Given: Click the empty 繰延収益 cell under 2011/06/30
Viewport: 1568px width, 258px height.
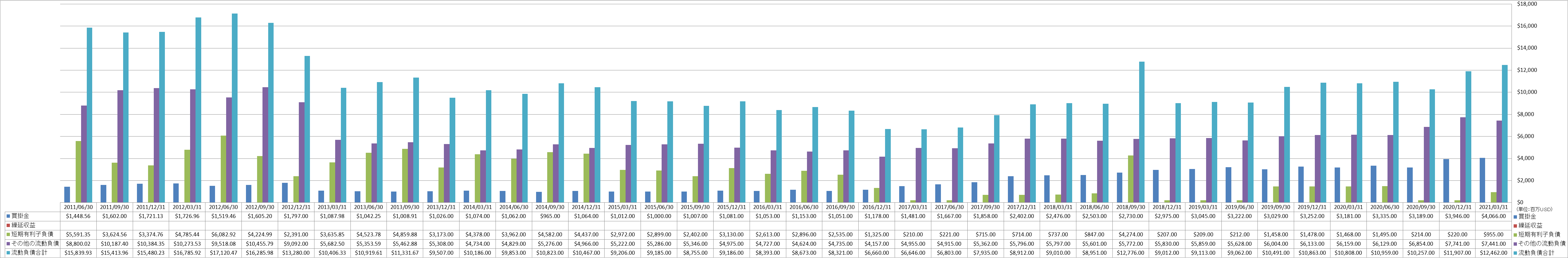Looking at the screenshot, I should (x=79, y=225).
